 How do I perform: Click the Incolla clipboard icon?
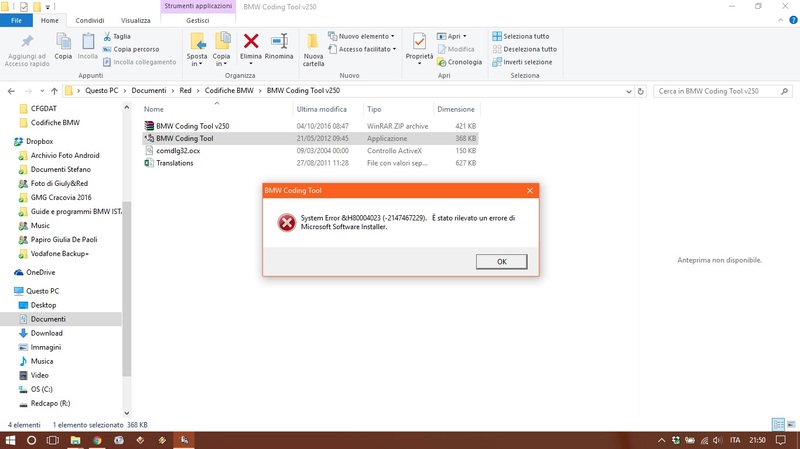point(88,41)
